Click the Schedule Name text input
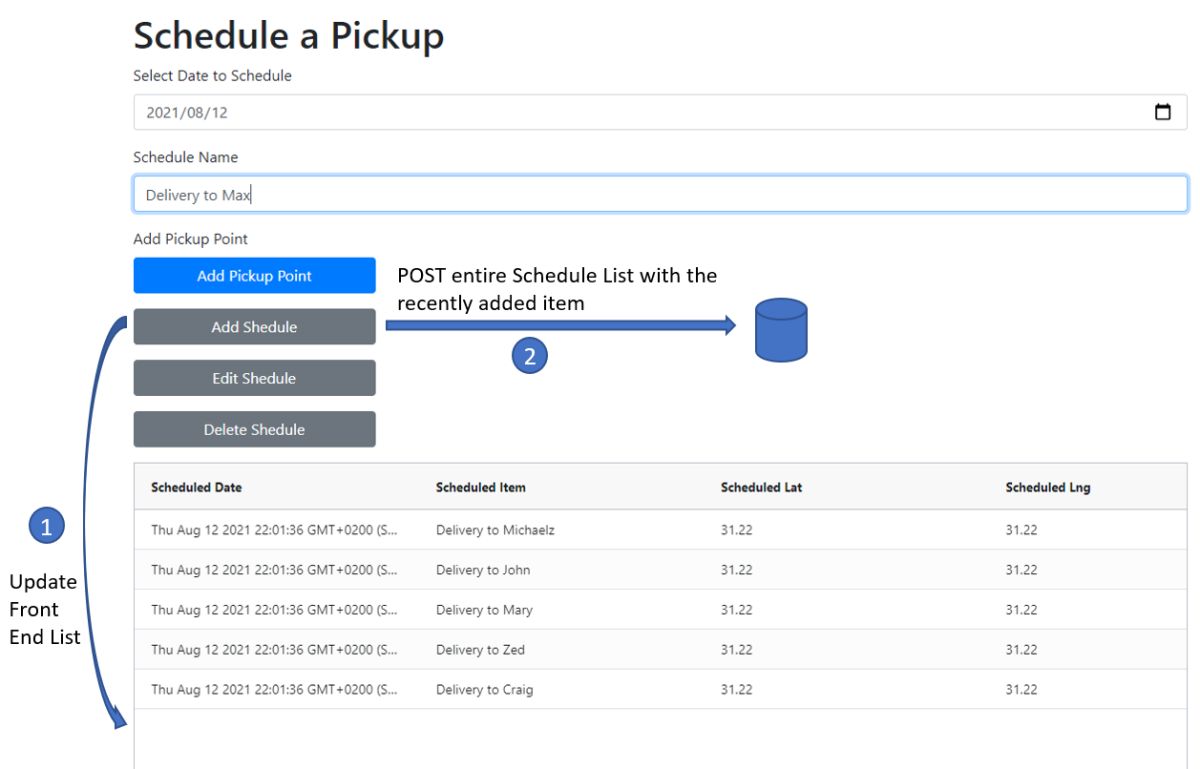Screen dimensions: 1200x769 pos(660,194)
